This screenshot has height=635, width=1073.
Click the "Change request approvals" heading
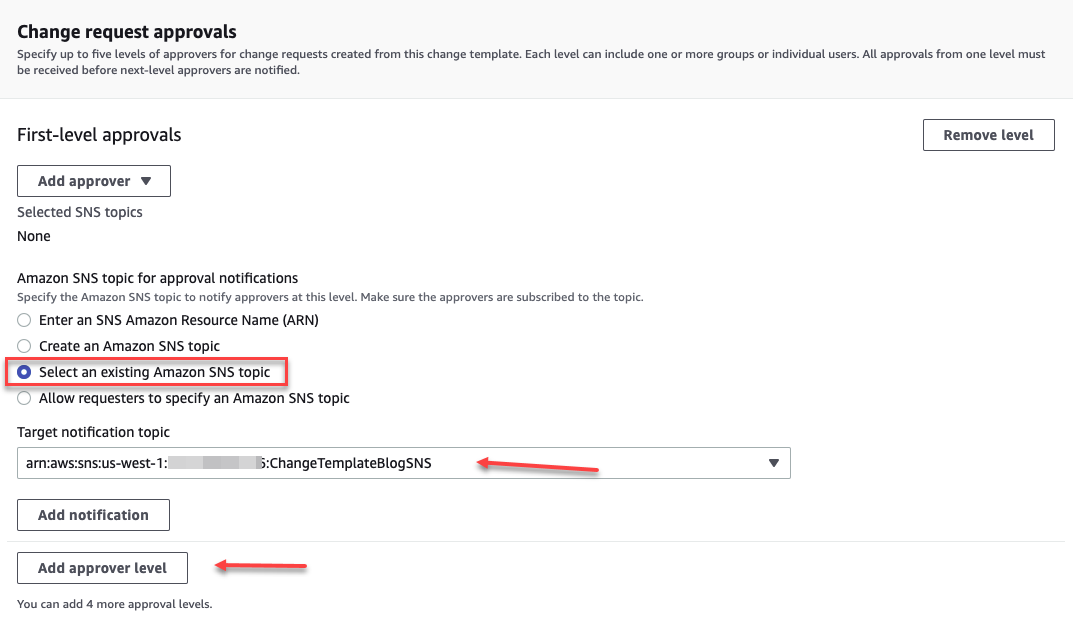[126, 31]
